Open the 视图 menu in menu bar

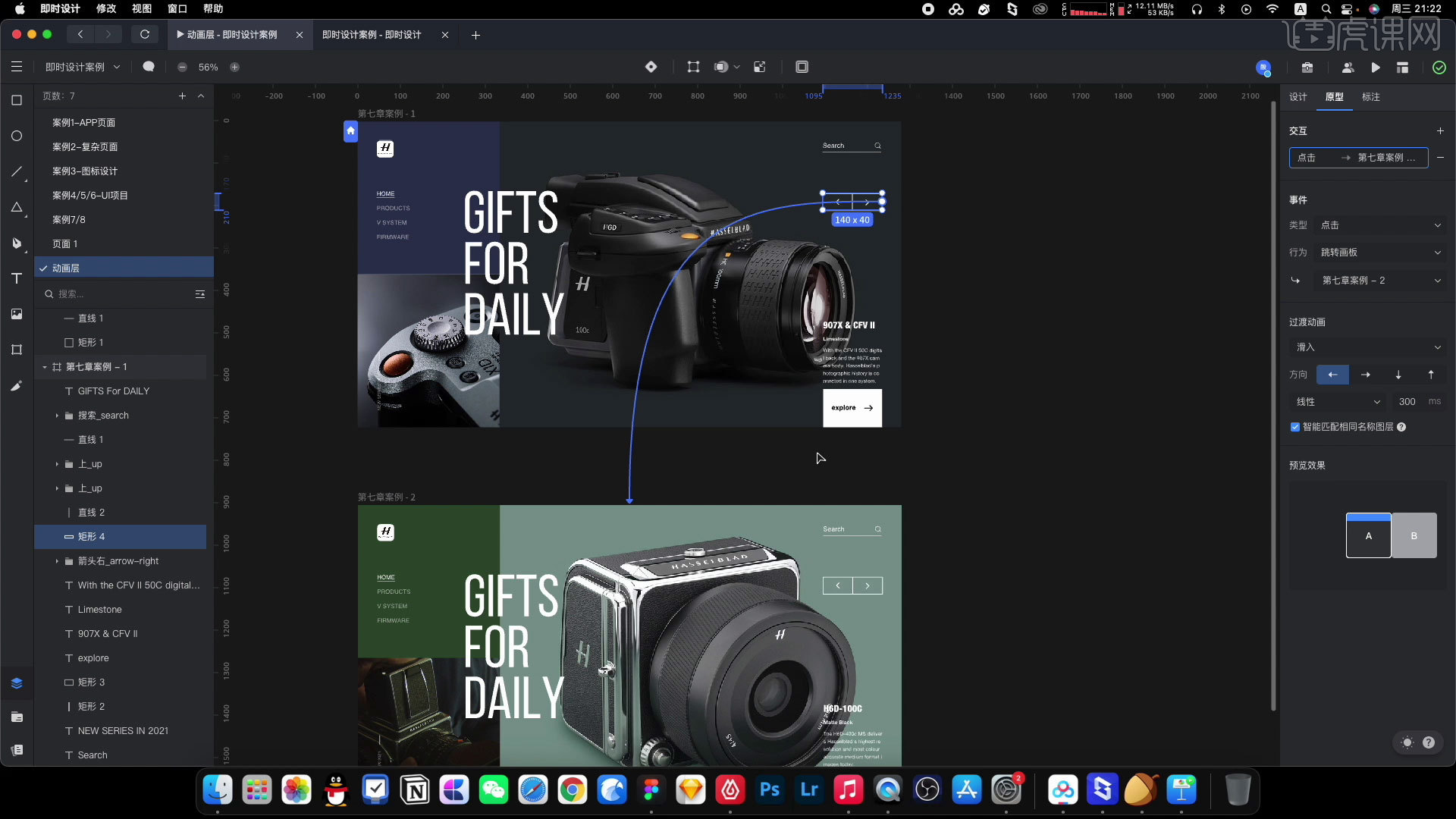tap(142, 8)
